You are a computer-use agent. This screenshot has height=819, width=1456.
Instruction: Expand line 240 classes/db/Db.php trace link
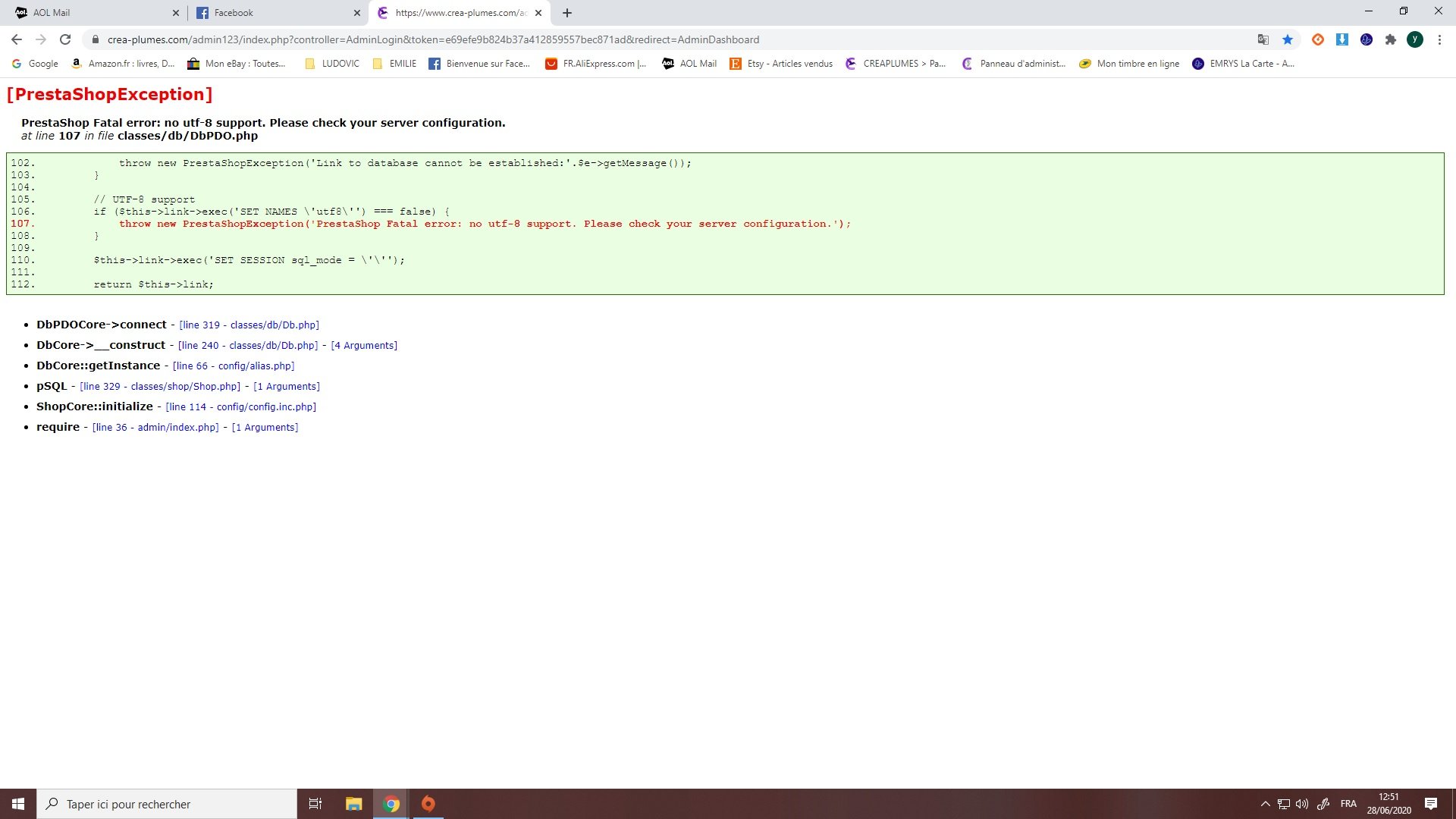[x=248, y=345]
